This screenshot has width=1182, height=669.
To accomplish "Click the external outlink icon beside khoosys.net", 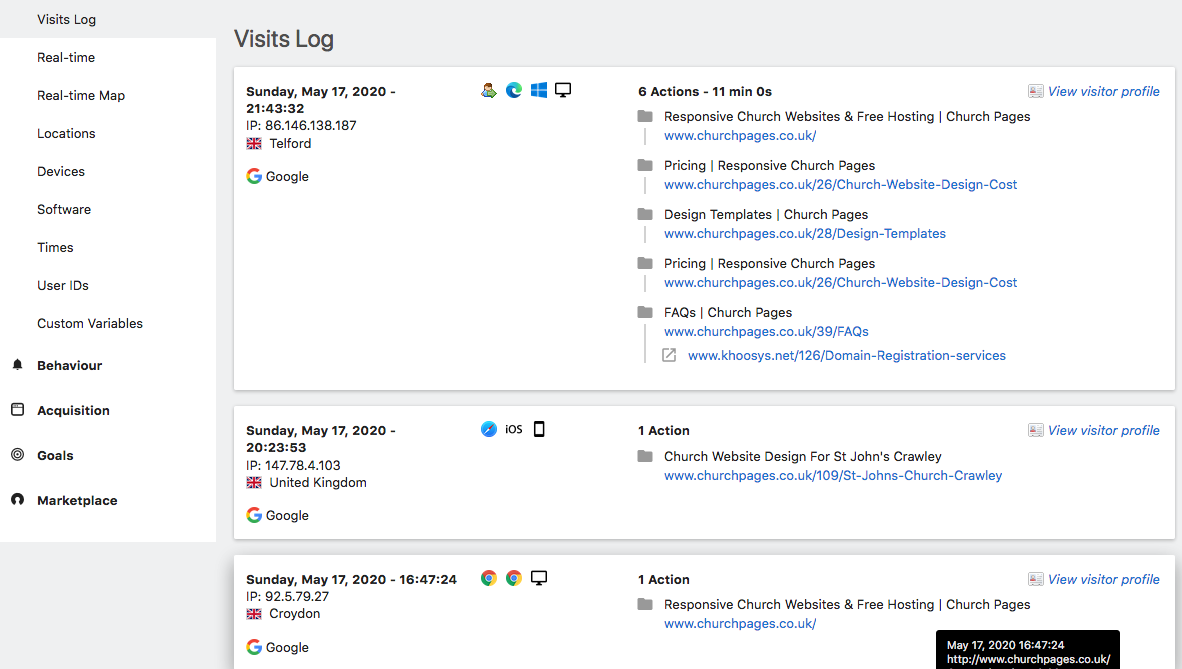I will point(670,355).
